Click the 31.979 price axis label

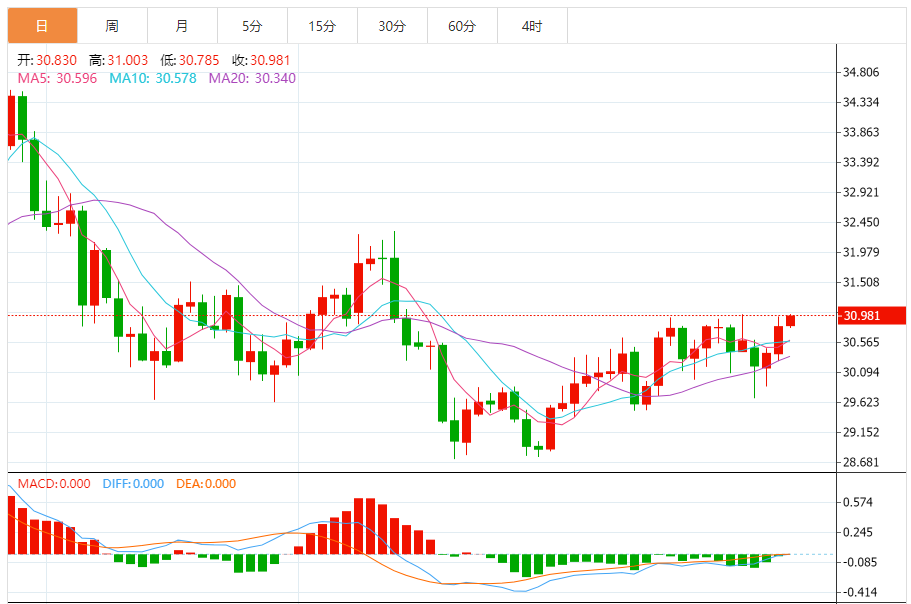861,252
